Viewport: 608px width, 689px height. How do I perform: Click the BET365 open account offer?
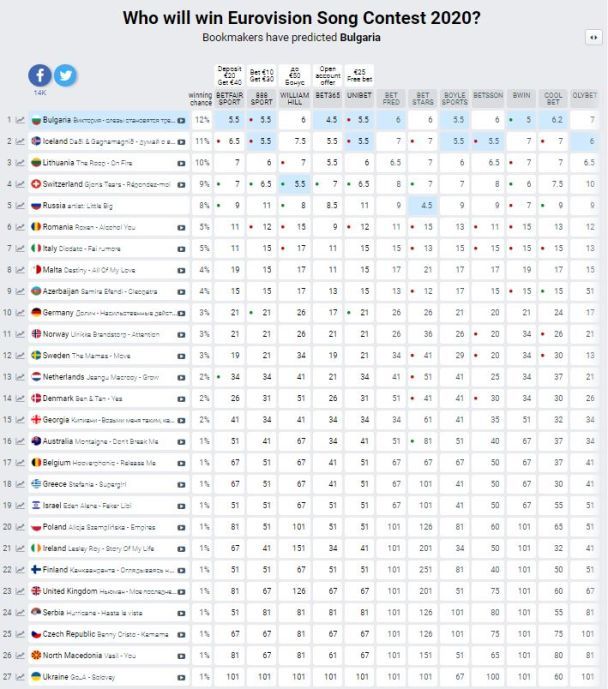pos(328,76)
